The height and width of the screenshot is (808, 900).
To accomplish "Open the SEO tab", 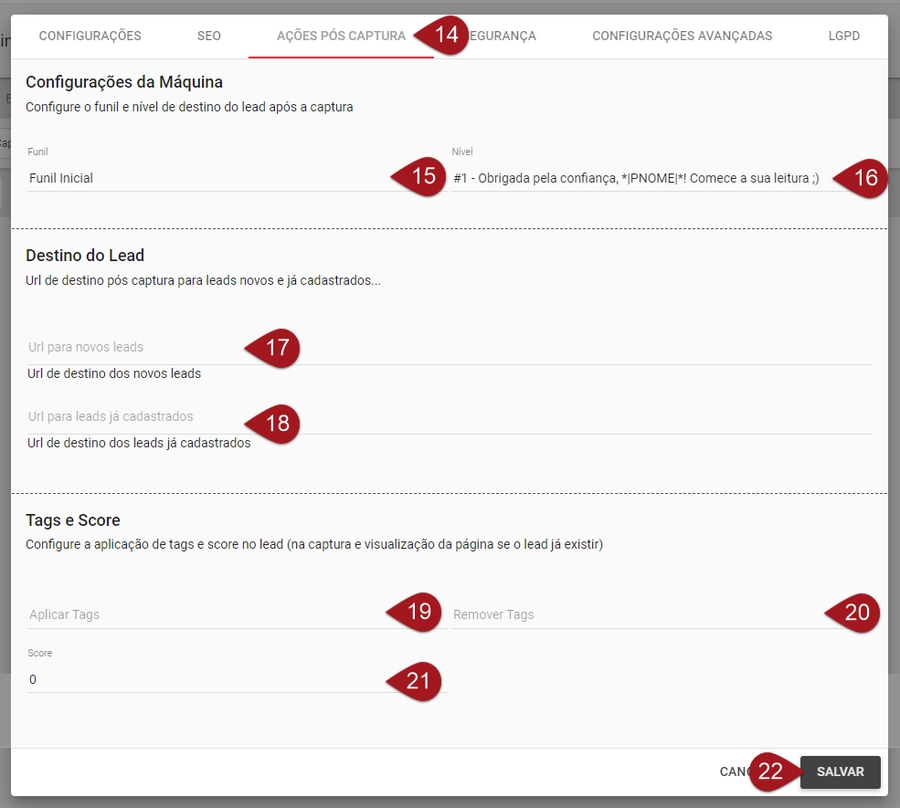I will 209,36.
